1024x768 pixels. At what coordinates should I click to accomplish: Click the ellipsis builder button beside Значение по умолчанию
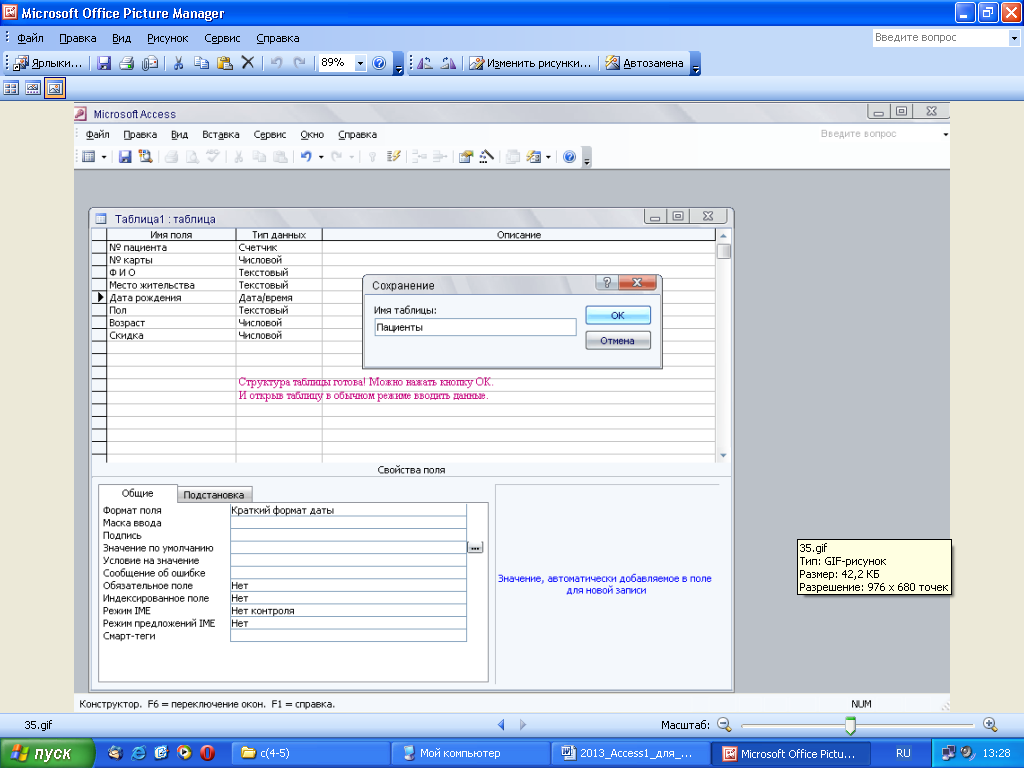click(475, 548)
